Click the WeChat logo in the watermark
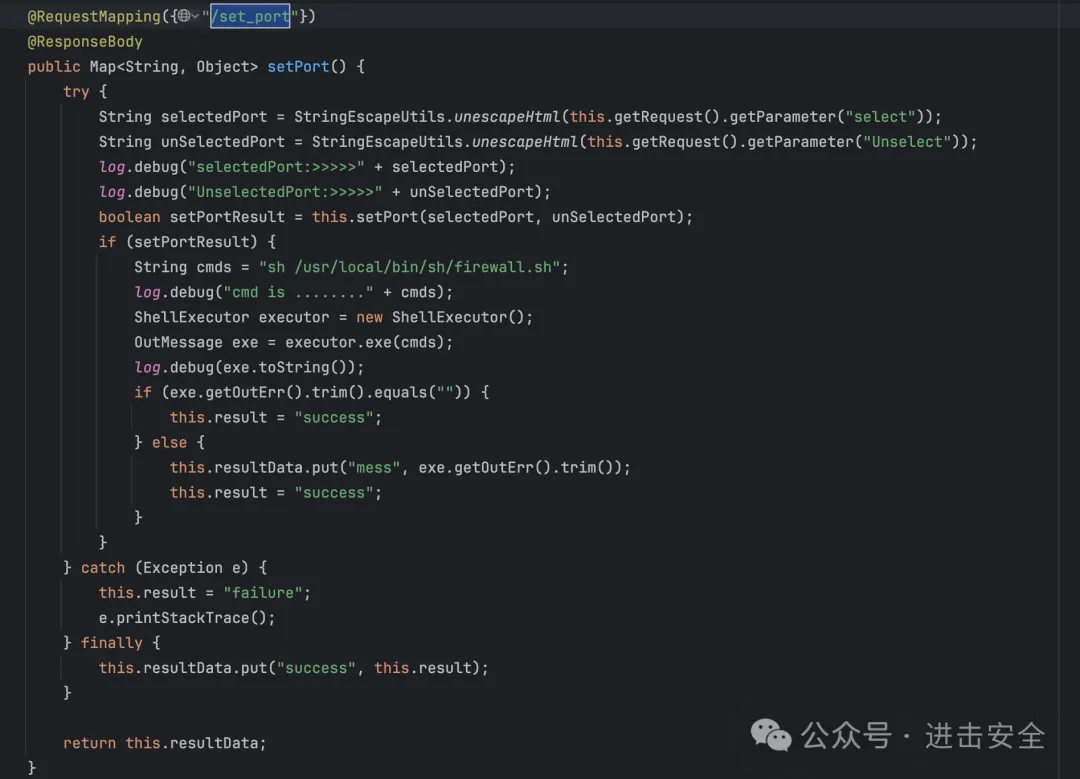1080x779 pixels. click(770, 737)
